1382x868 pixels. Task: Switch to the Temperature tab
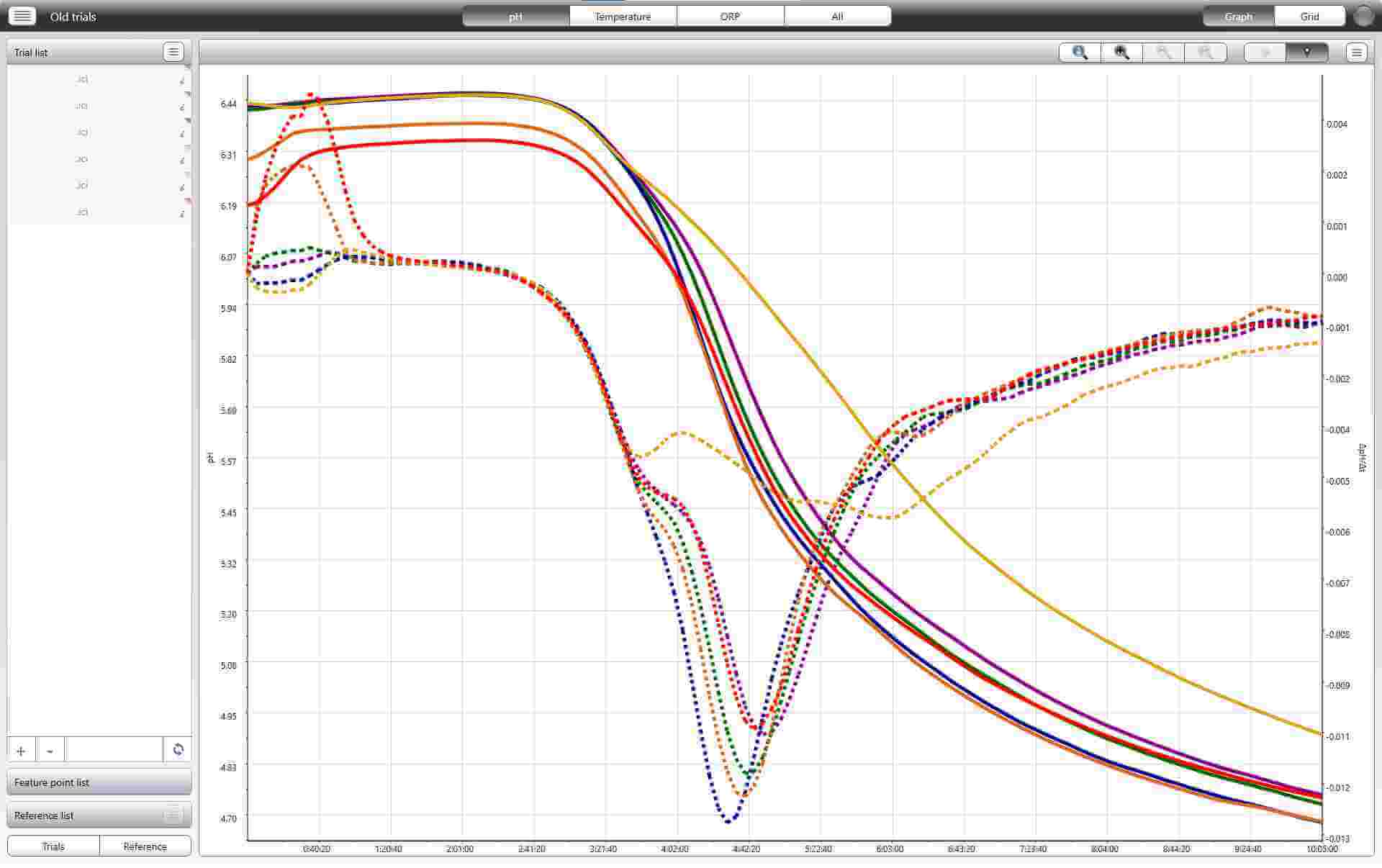pos(623,16)
